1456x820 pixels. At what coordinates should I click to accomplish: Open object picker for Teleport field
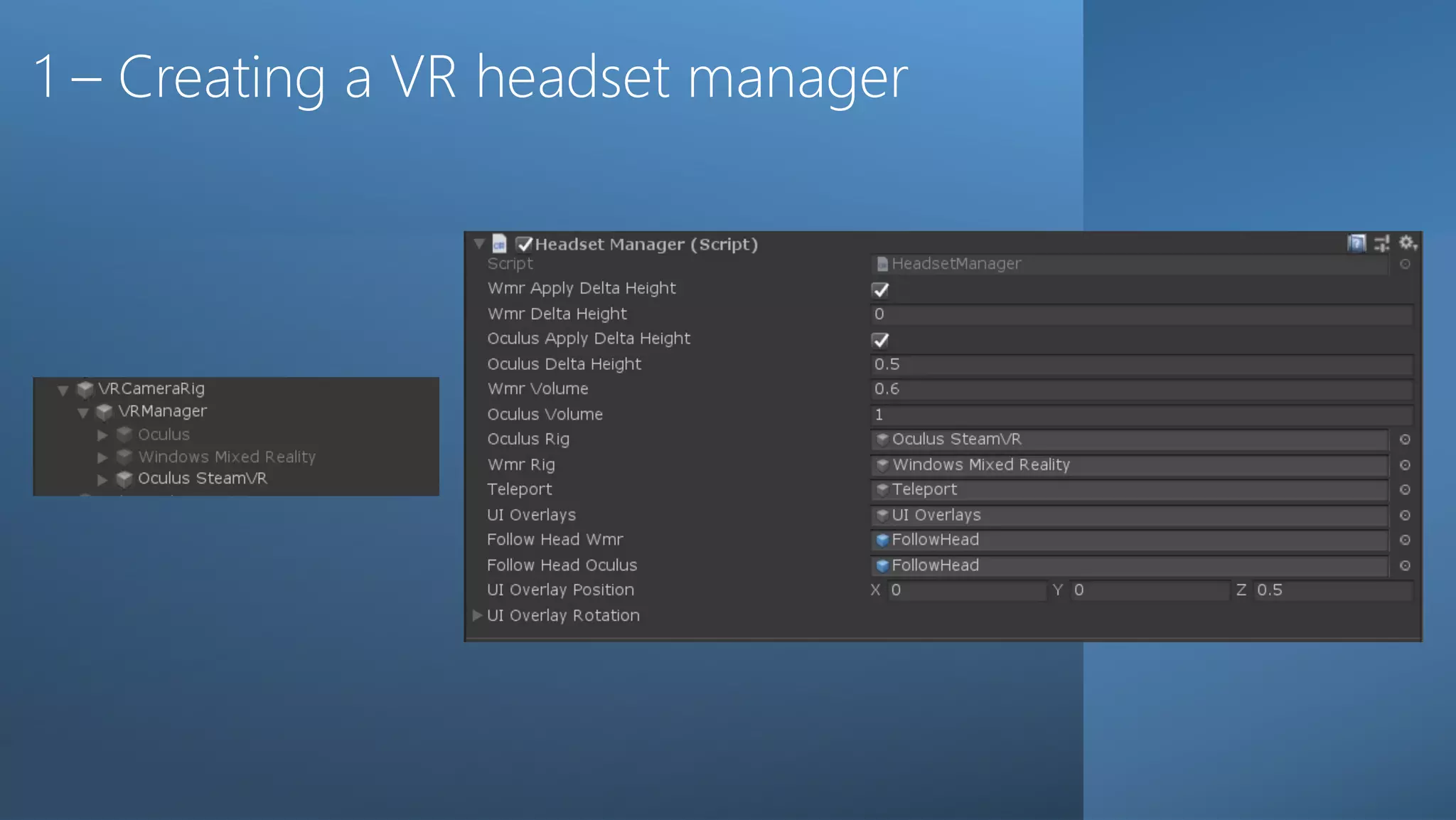point(1405,490)
